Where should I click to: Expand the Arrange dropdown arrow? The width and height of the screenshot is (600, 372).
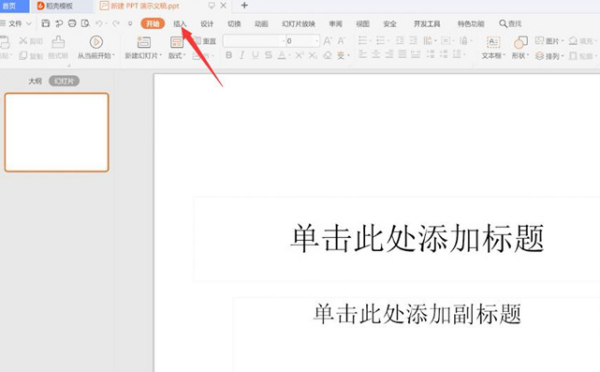coord(562,56)
